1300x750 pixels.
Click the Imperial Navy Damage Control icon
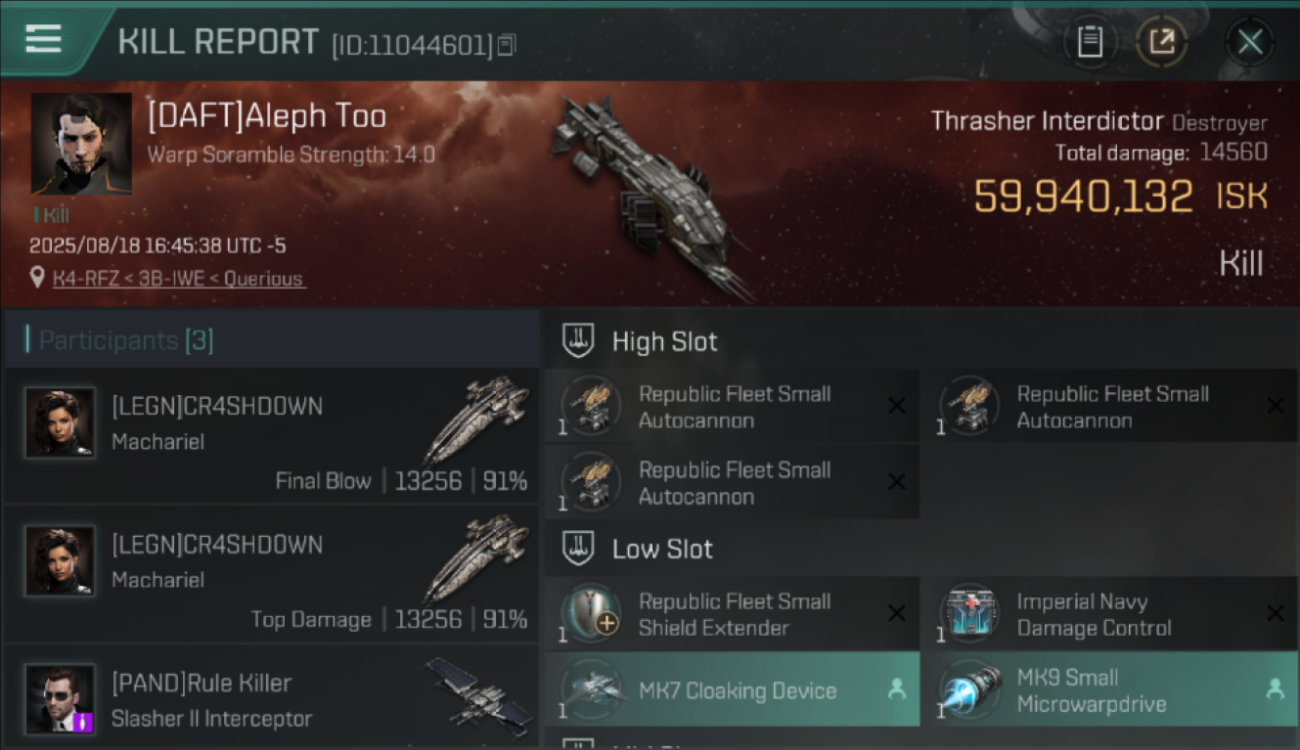tap(970, 613)
